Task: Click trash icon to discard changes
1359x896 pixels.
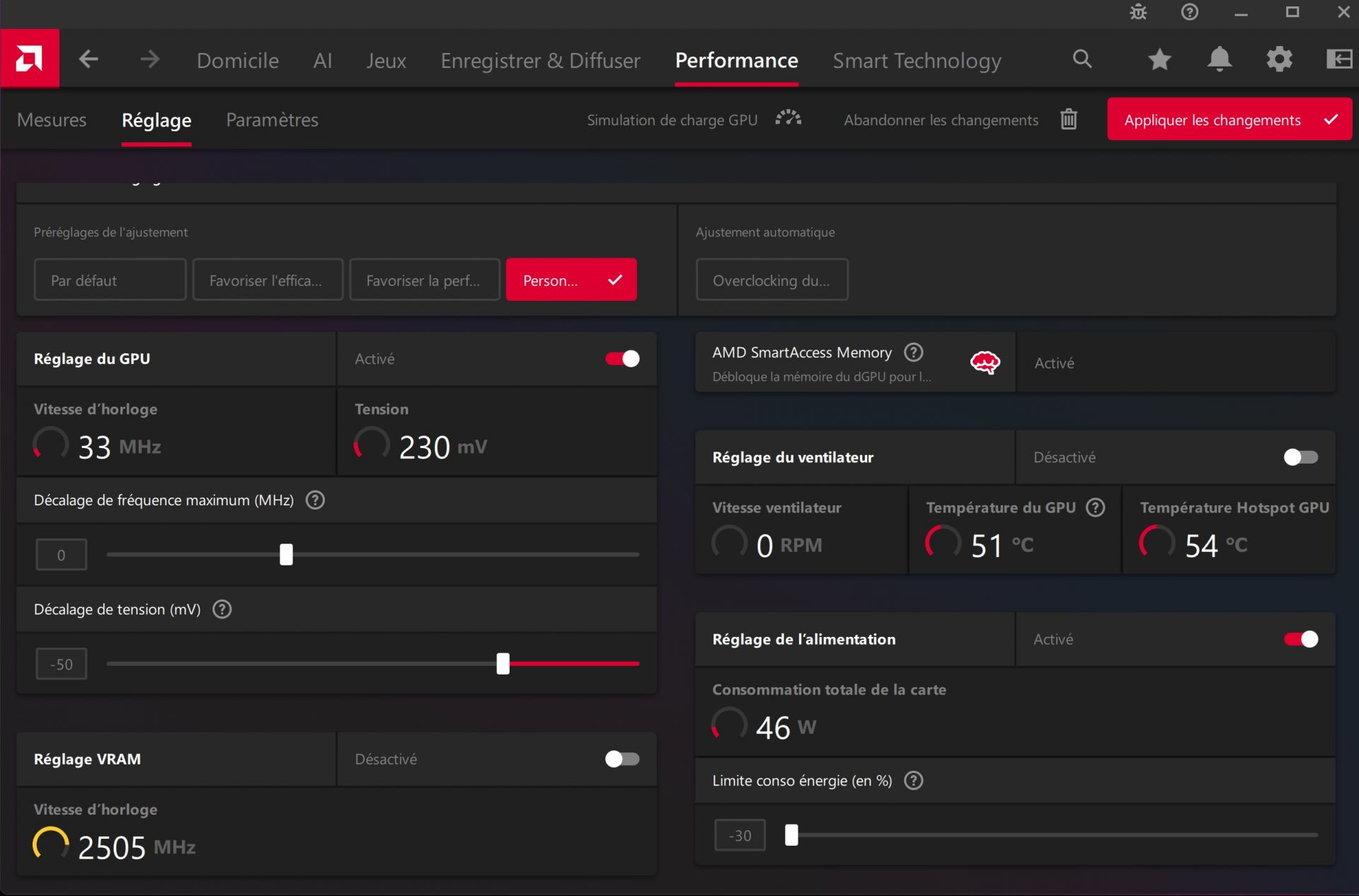Action: pos(1069,120)
